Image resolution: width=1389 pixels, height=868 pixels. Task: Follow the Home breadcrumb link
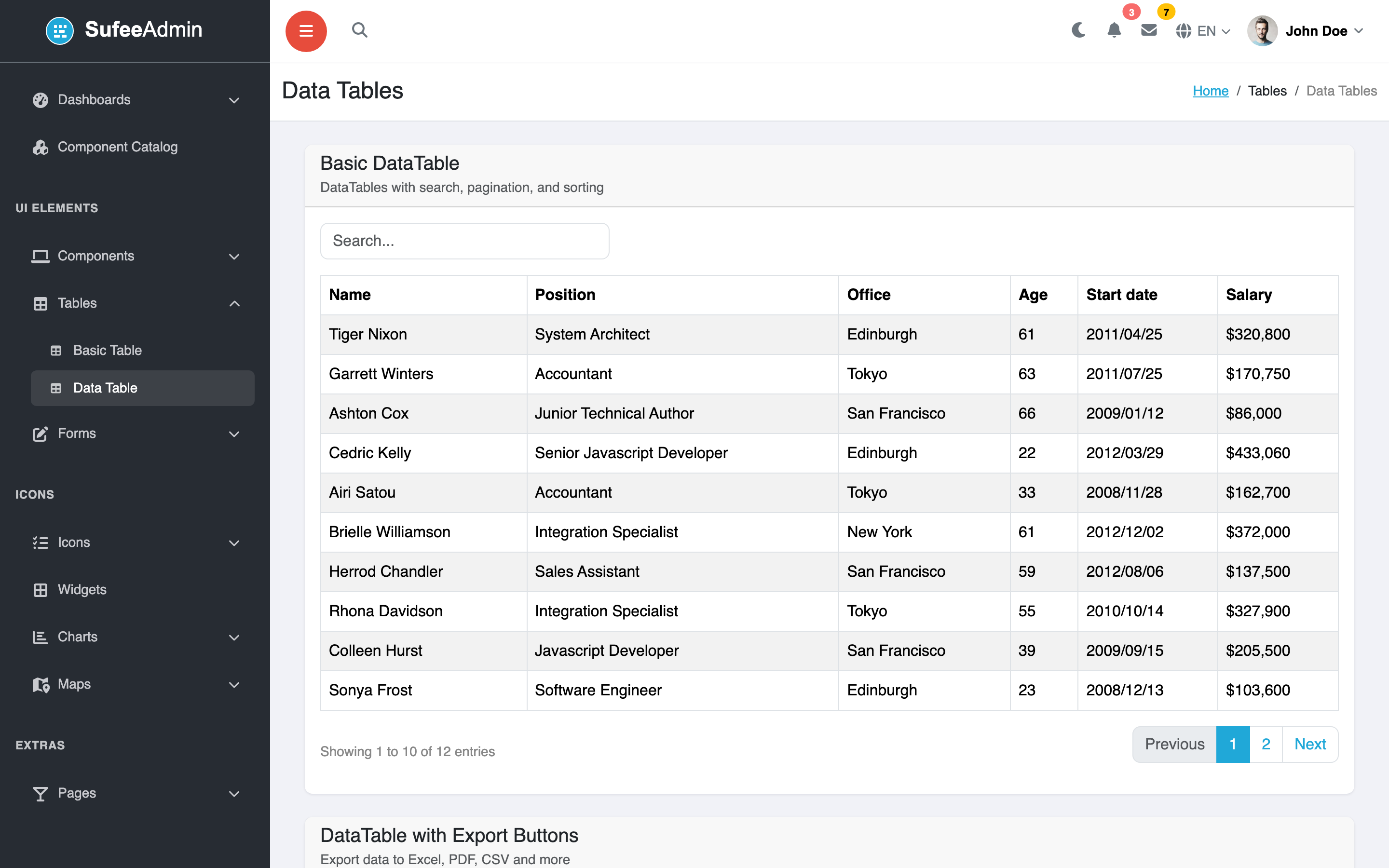[x=1210, y=91]
